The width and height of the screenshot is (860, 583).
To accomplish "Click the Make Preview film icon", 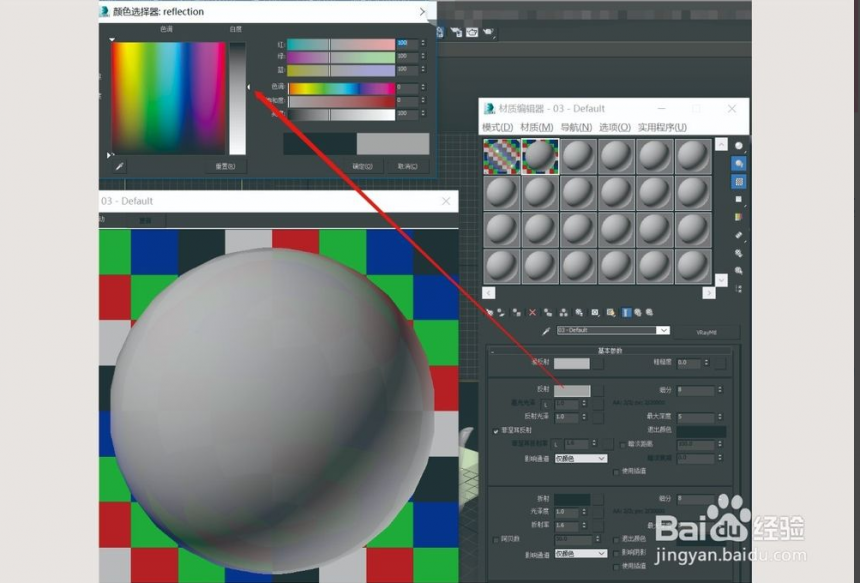I will [x=739, y=235].
